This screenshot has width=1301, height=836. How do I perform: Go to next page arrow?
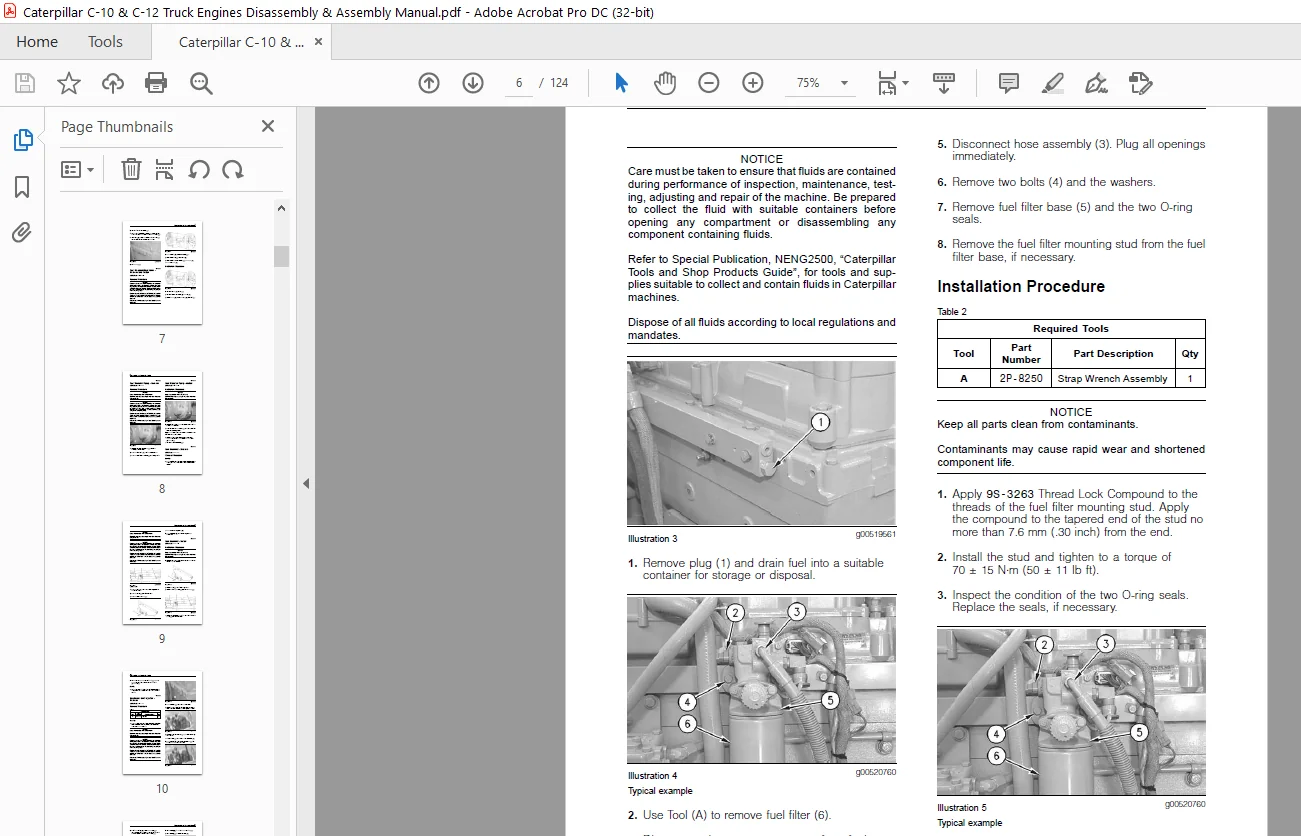point(473,83)
